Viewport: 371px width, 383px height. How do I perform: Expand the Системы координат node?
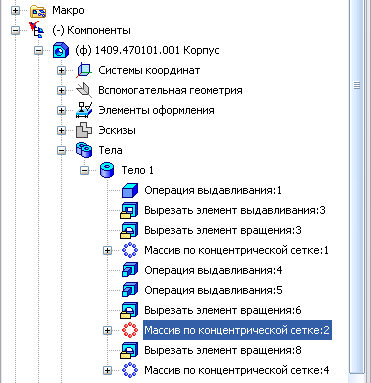pyautogui.click(x=61, y=71)
